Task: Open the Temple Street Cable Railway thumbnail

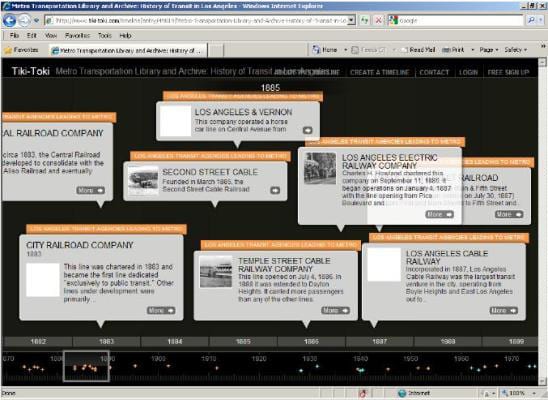Action: click(216, 272)
